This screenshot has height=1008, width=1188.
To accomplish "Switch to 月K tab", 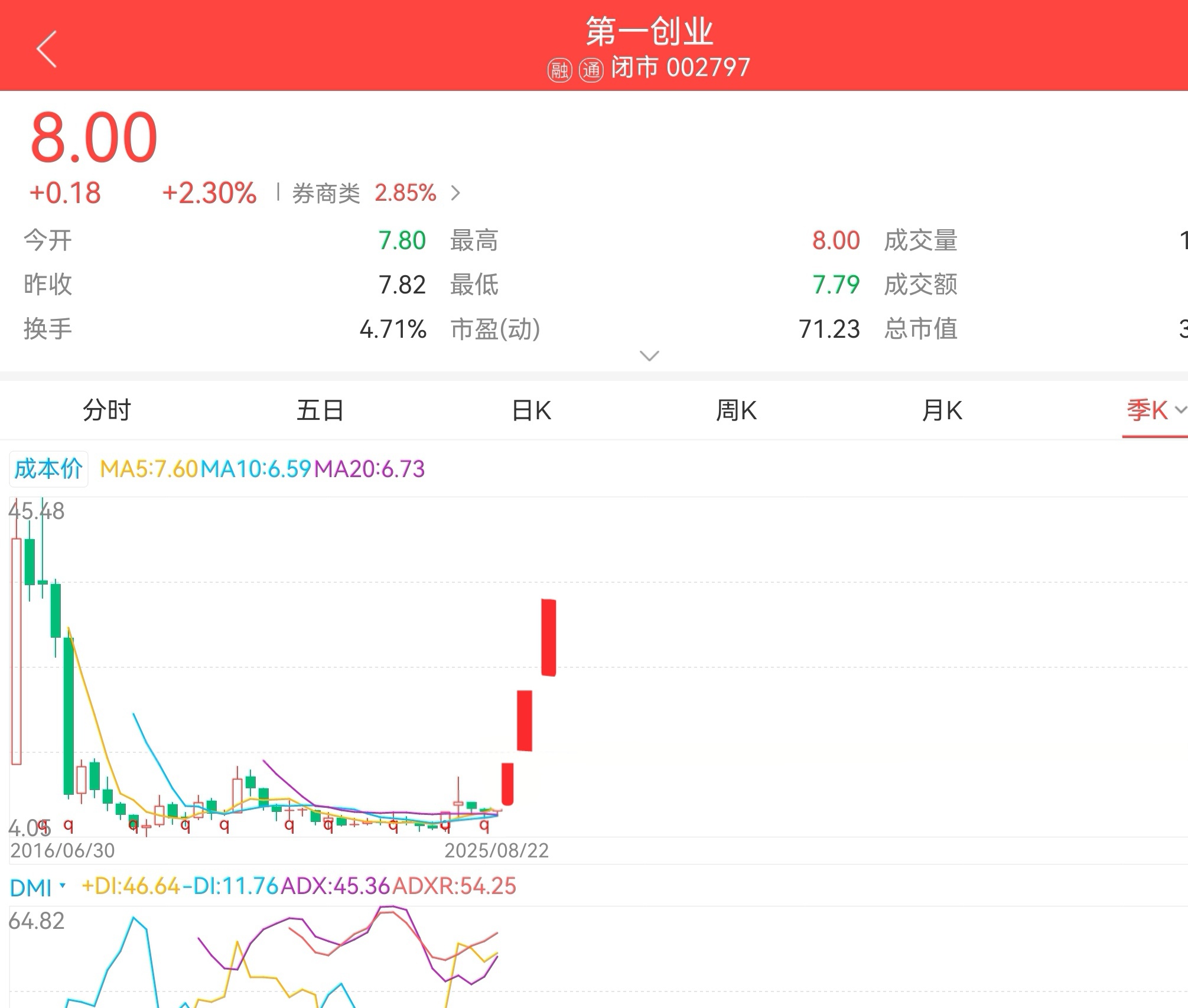I will tap(942, 410).
